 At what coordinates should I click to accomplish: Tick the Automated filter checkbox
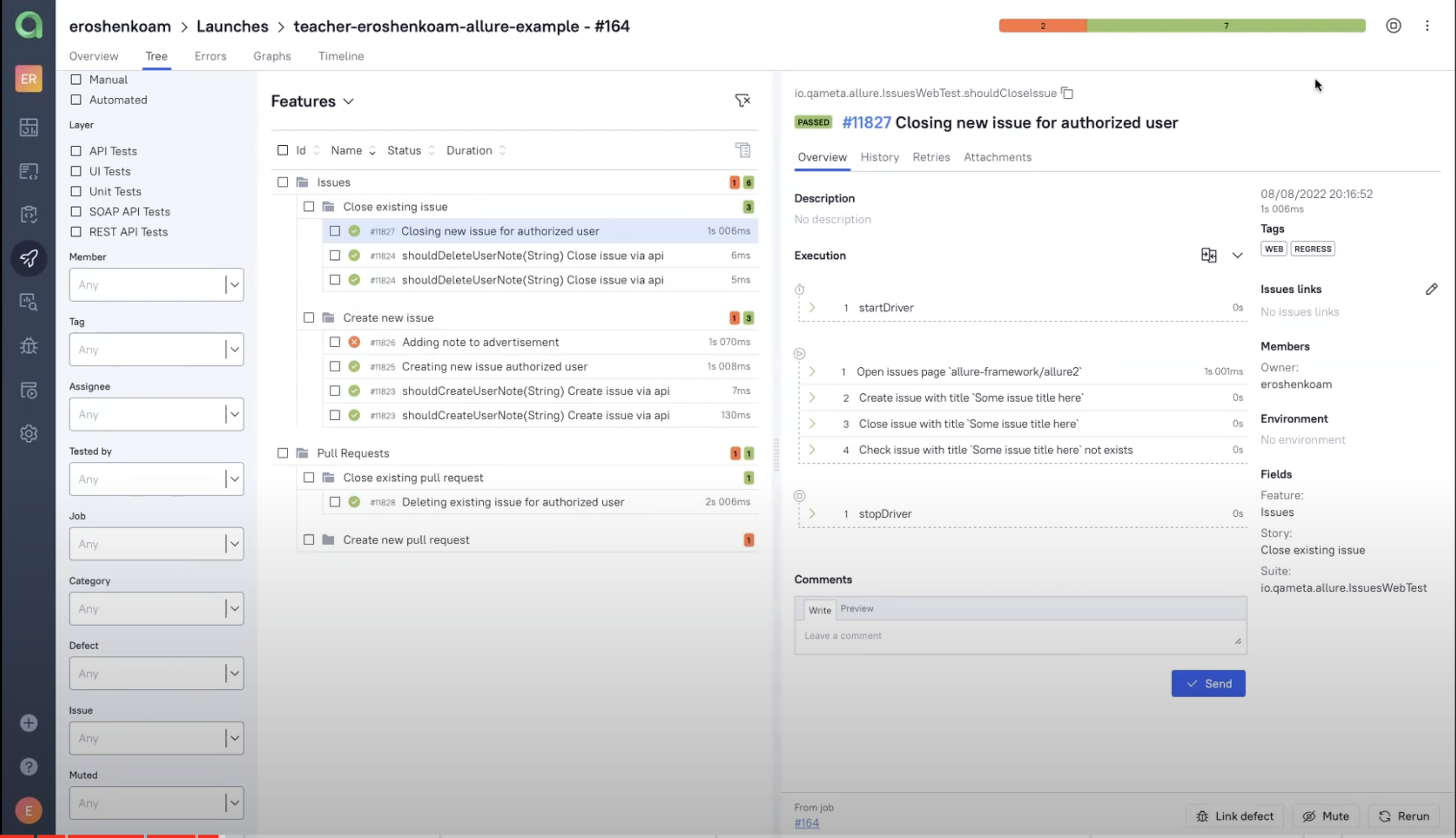tap(76, 100)
